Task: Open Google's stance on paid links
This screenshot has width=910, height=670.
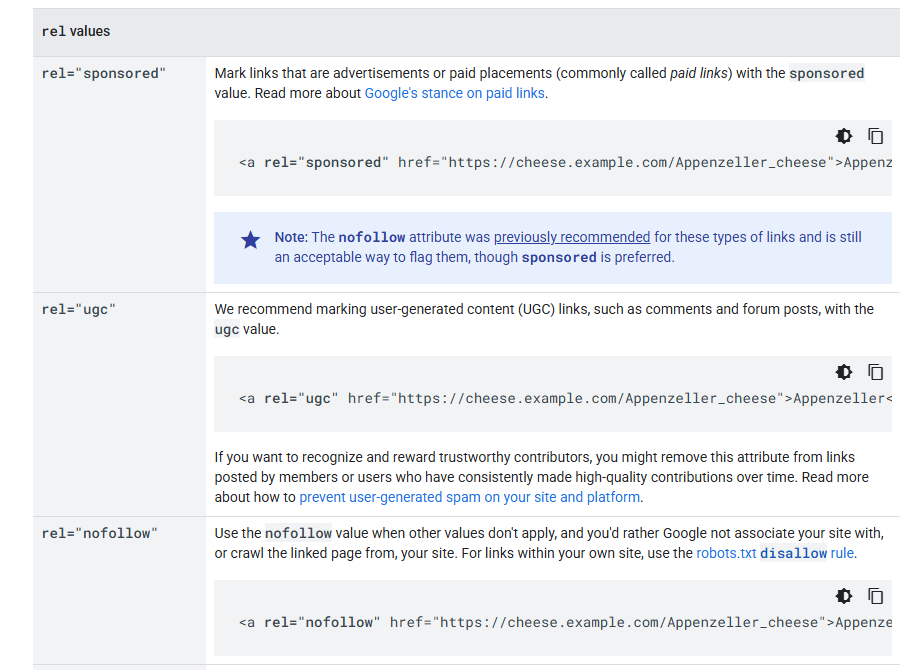Action: point(454,93)
